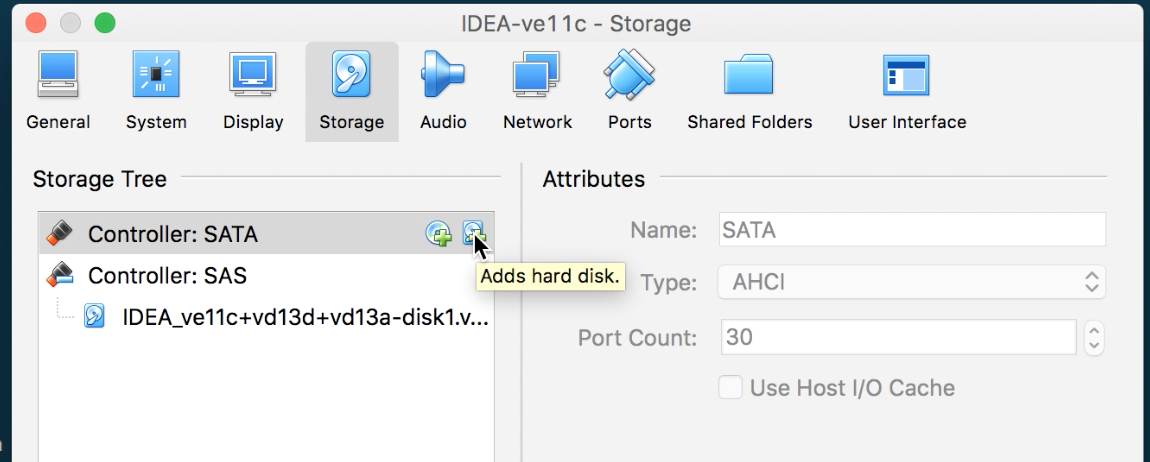Open the controller Type dropdown
The width and height of the screenshot is (1150, 462).
click(x=911, y=282)
